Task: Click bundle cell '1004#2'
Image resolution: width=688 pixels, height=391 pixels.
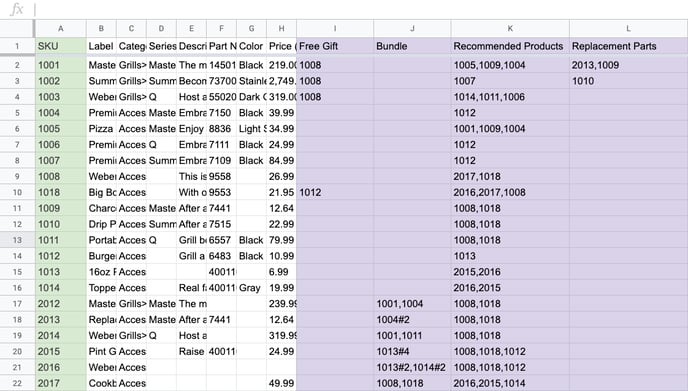Action: click(x=412, y=319)
